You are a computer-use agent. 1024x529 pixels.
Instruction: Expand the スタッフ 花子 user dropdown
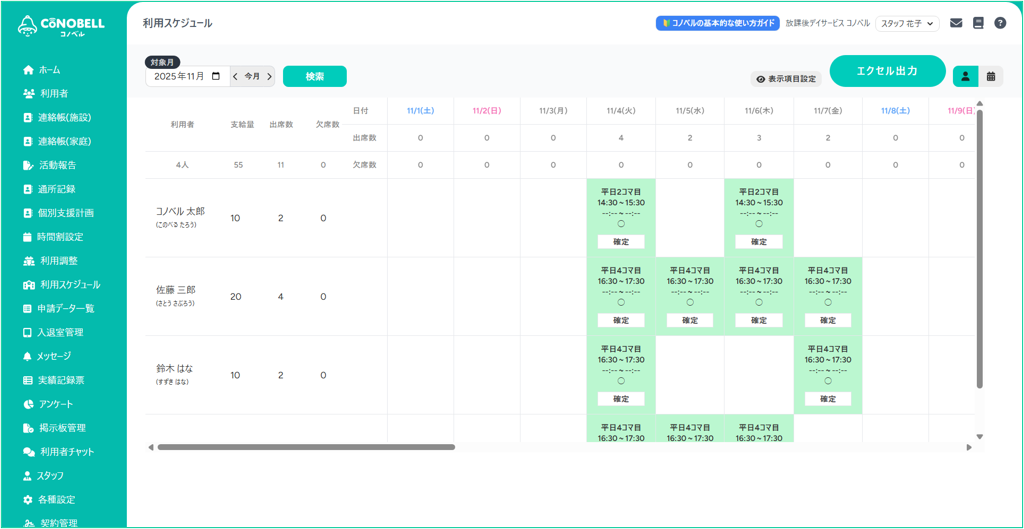click(907, 23)
